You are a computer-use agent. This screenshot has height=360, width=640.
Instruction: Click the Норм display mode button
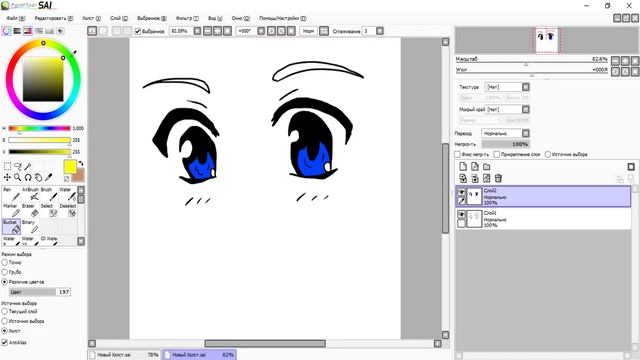click(308, 31)
